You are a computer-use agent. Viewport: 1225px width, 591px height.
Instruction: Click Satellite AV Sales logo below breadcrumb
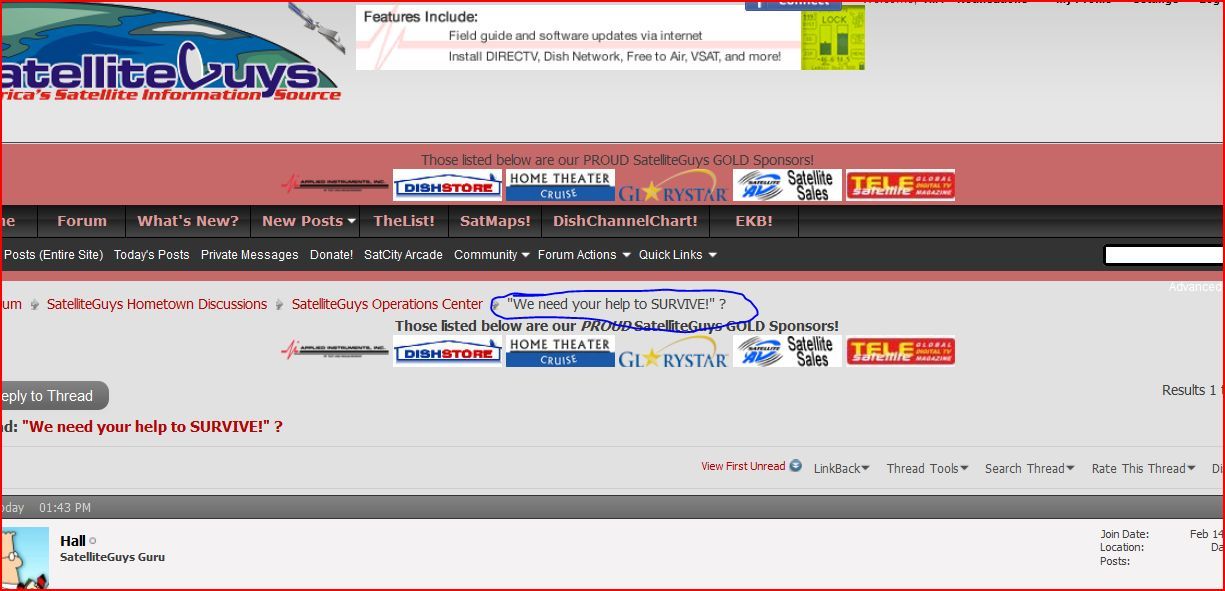tap(787, 351)
